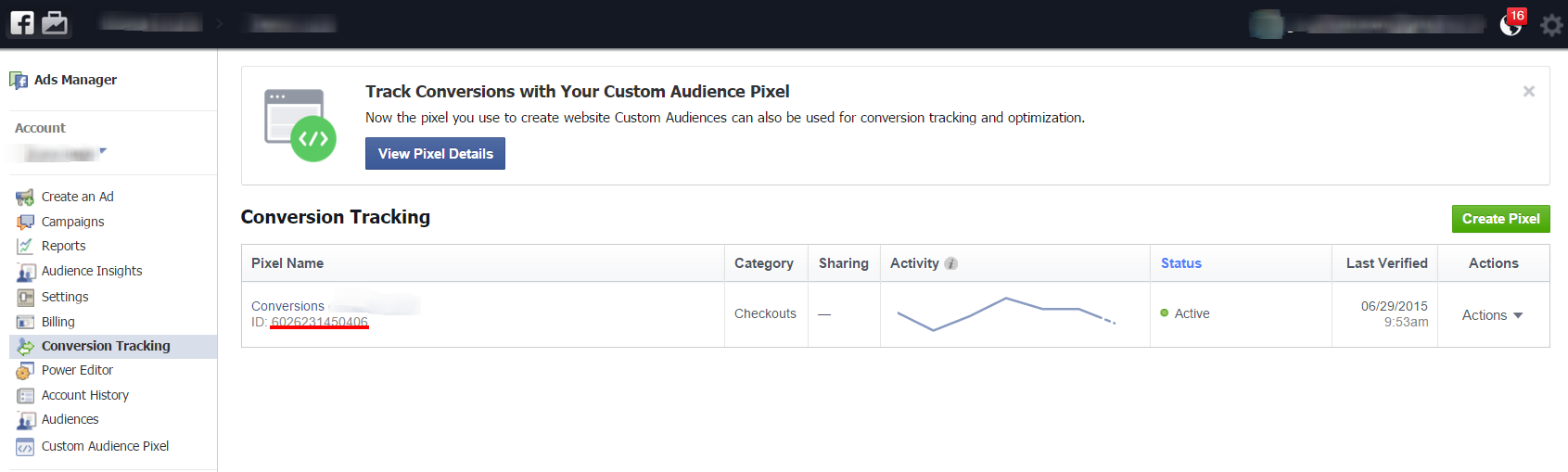Go to Billing

[x=58, y=322]
